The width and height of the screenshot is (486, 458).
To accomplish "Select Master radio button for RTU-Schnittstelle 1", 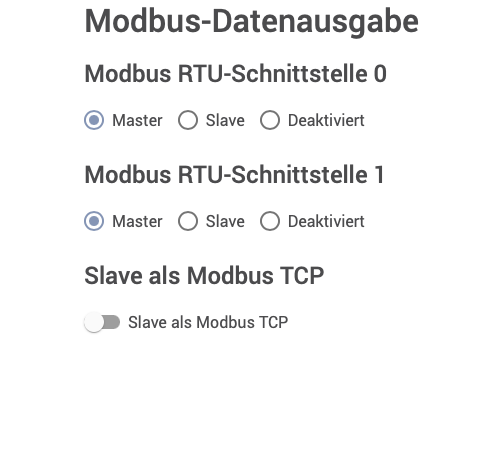I will pyautogui.click(x=94, y=221).
